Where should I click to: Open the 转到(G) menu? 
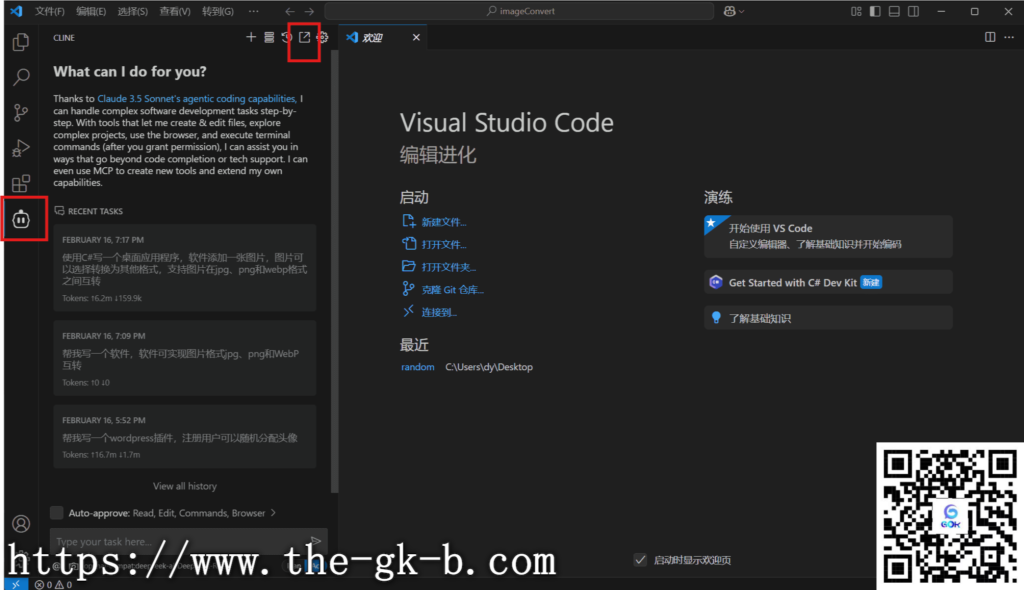coord(217,11)
